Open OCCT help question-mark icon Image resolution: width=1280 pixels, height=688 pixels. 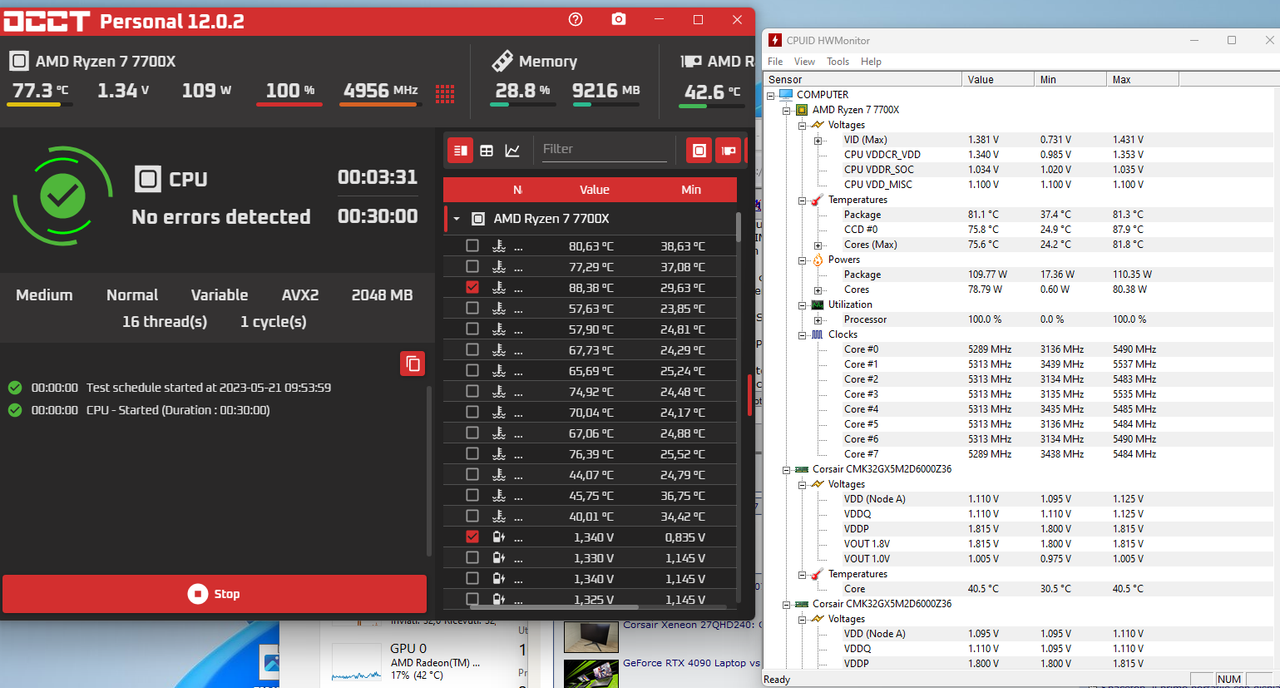tap(575, 20)
